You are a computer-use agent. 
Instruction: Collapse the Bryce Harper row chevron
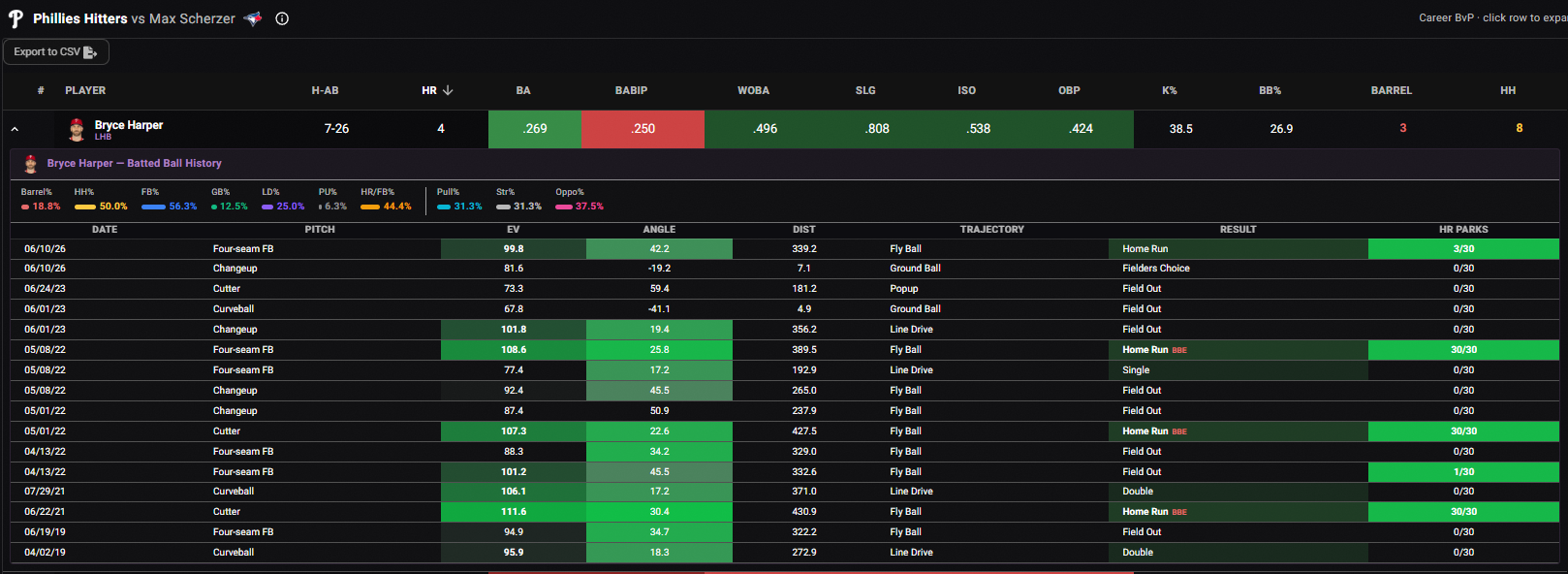(x=15, y=129)
